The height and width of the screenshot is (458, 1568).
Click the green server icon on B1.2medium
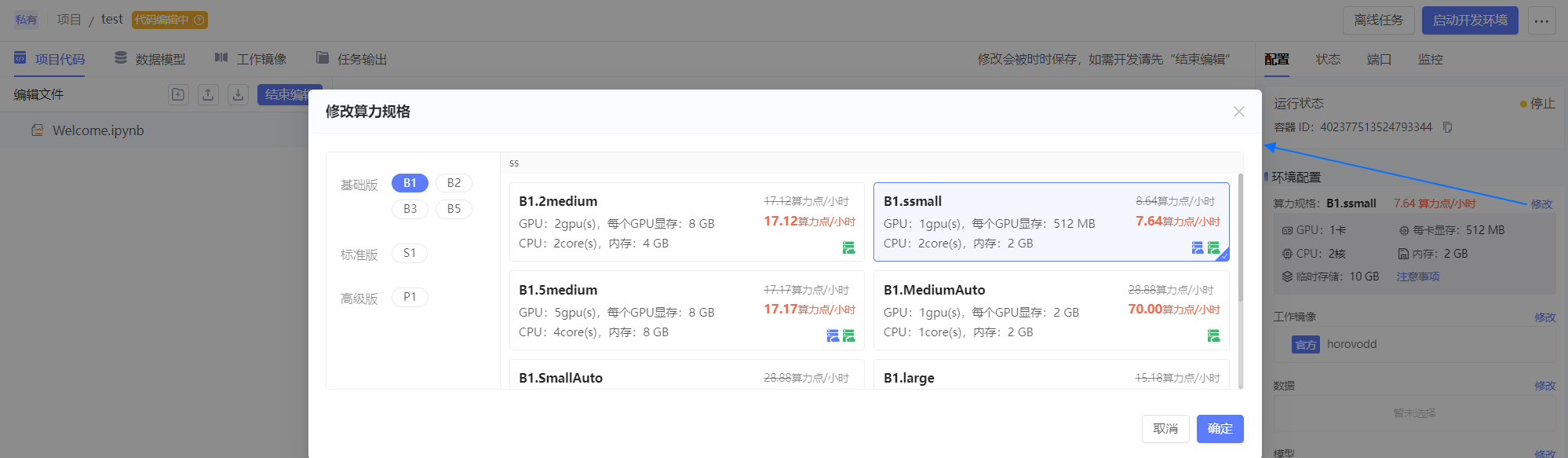(848, 248)
